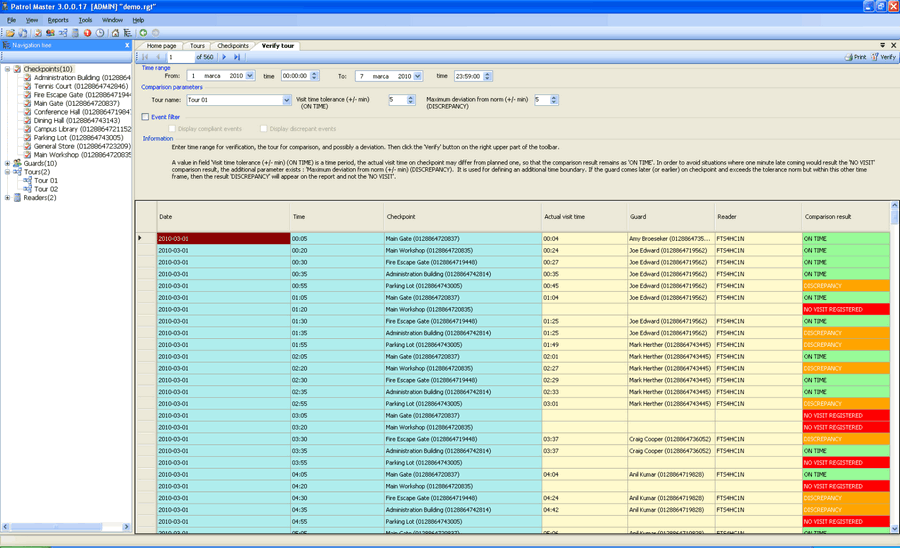The width and height of the screenshot is (900, 548).
Task: Select Tour 02 in navigation tree
Action: [46, 189]
